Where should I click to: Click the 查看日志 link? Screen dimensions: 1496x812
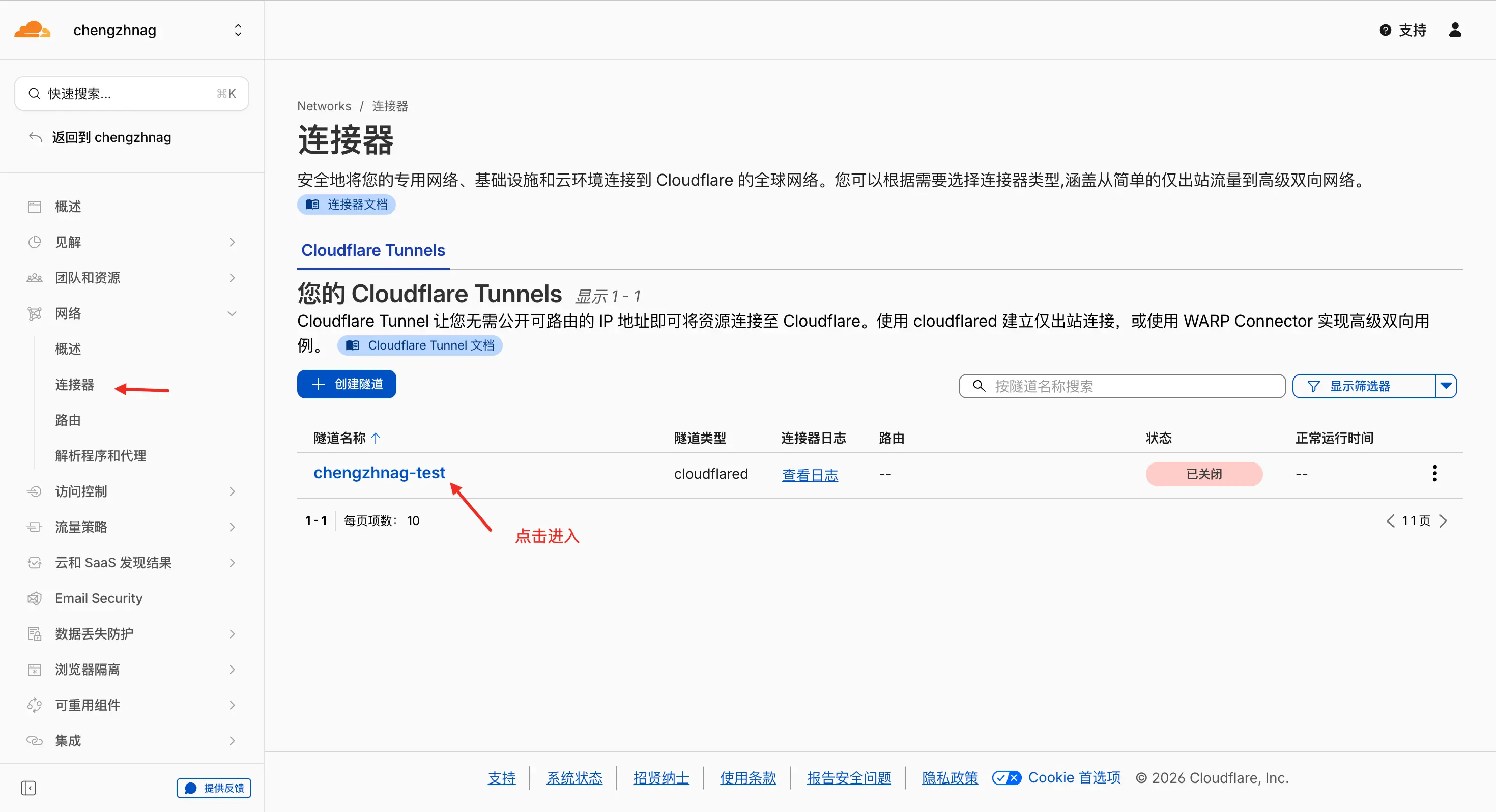(810, 475)
